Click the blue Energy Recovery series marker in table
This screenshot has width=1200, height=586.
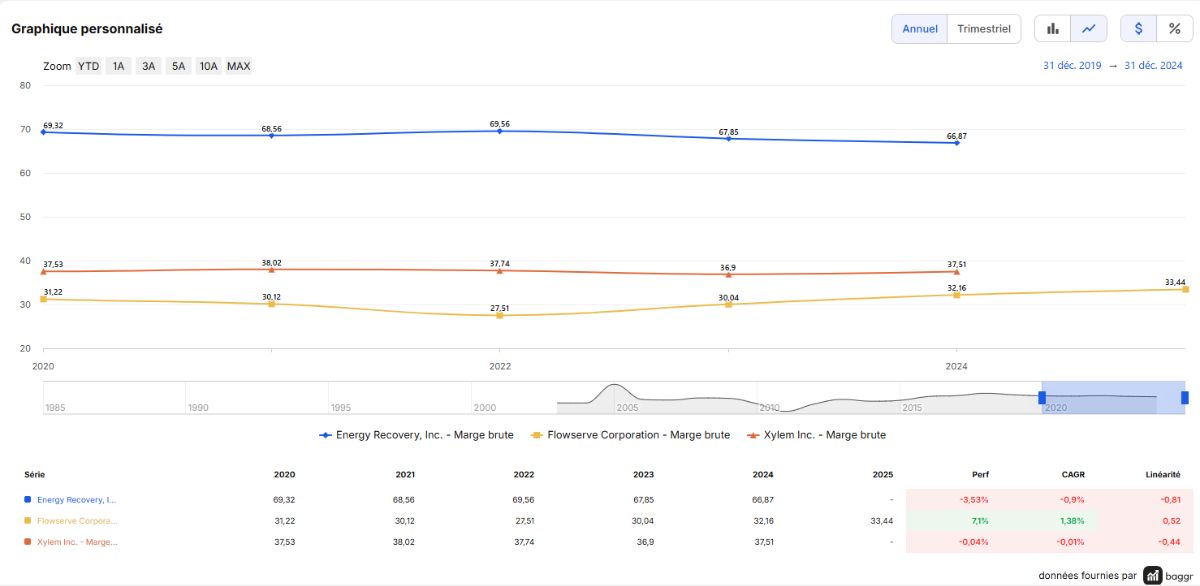(28, 499)
